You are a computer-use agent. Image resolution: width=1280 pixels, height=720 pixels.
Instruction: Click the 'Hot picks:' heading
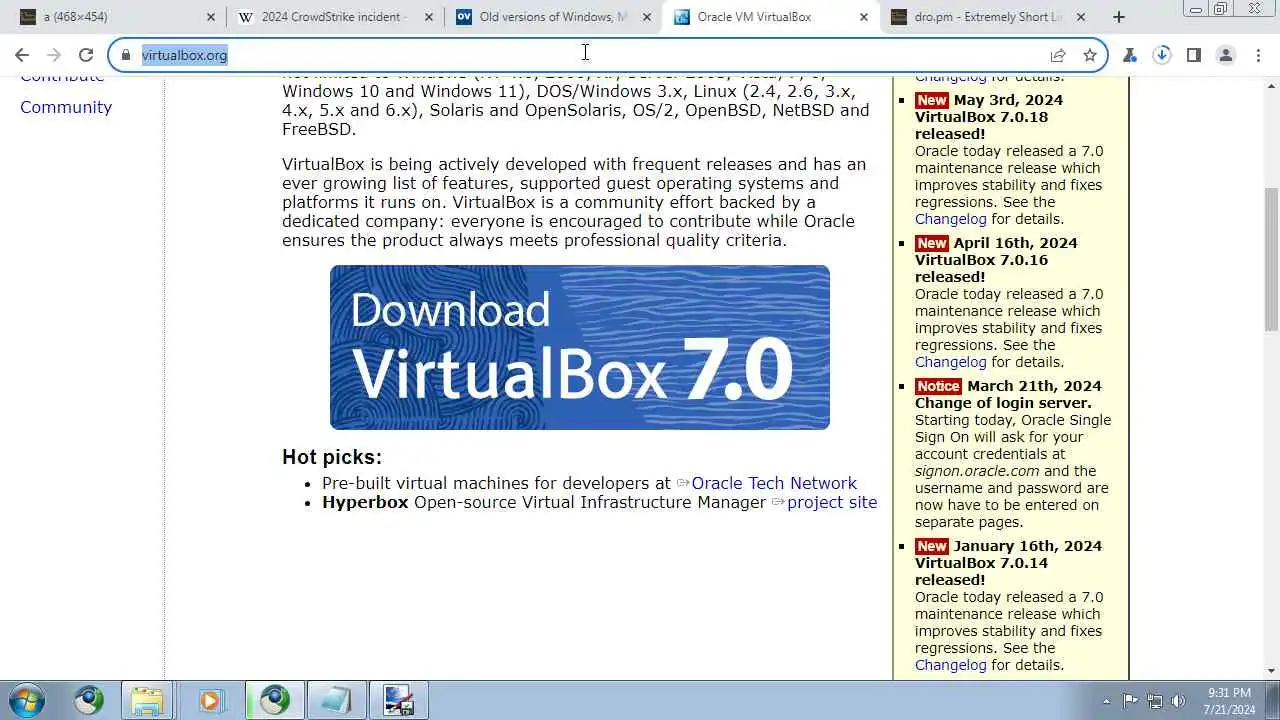[x=332, y=457]
